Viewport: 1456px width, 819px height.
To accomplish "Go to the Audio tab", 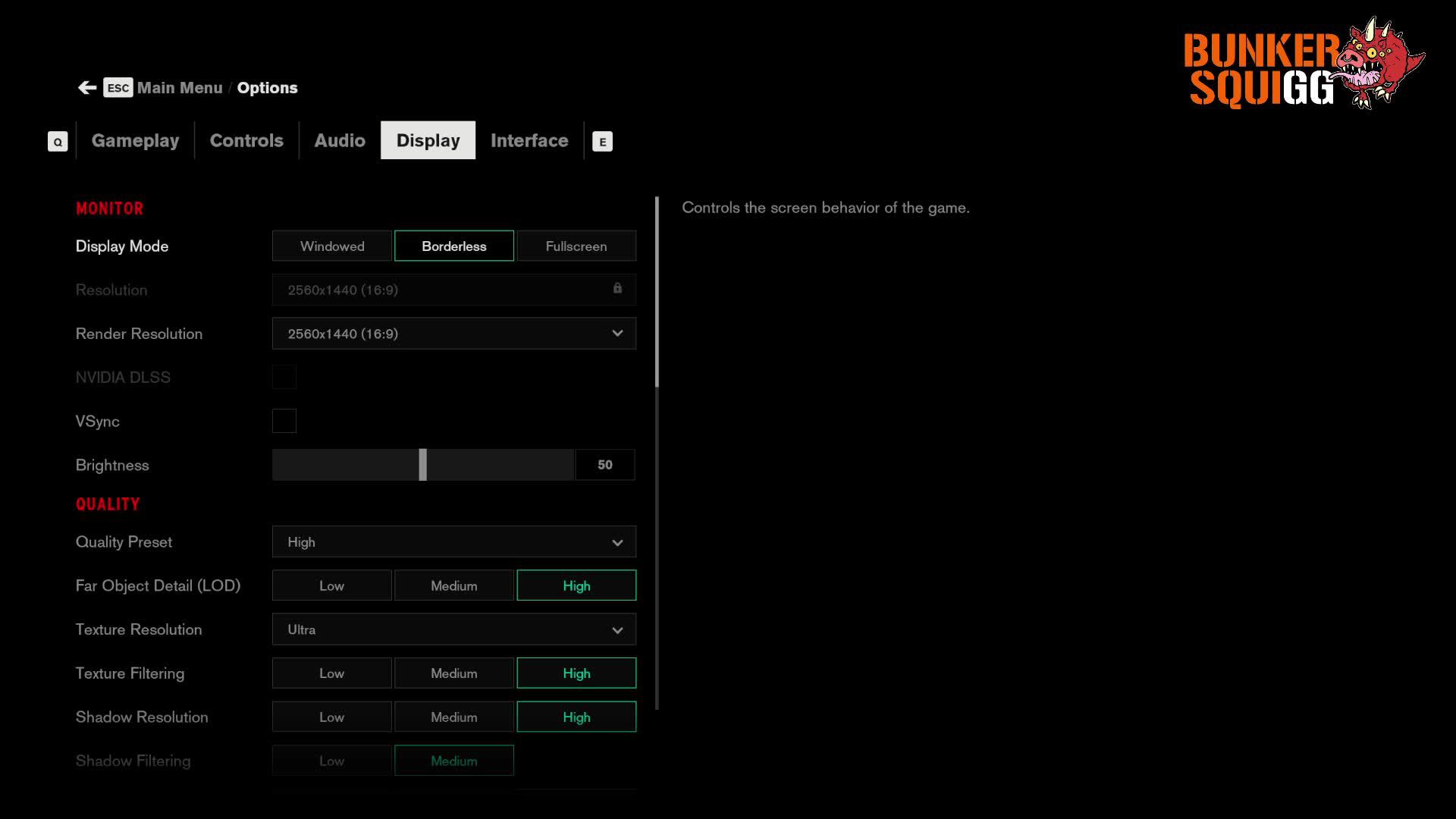I will point(340,141).
